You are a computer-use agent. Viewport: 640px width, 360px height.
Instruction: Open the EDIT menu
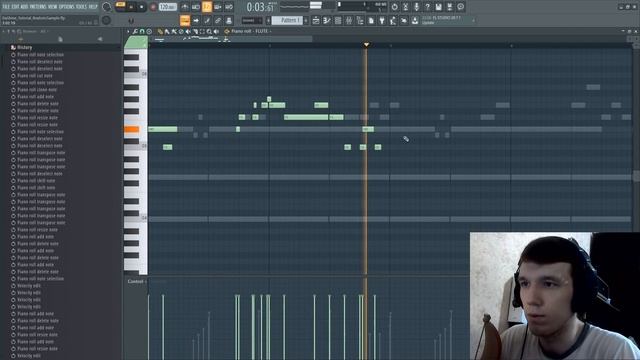click(16, 7)
